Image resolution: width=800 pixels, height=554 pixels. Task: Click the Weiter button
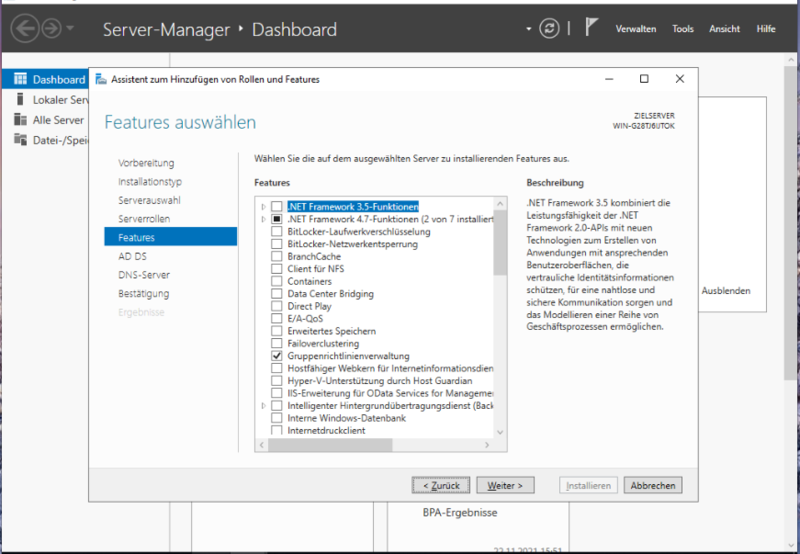505,485
